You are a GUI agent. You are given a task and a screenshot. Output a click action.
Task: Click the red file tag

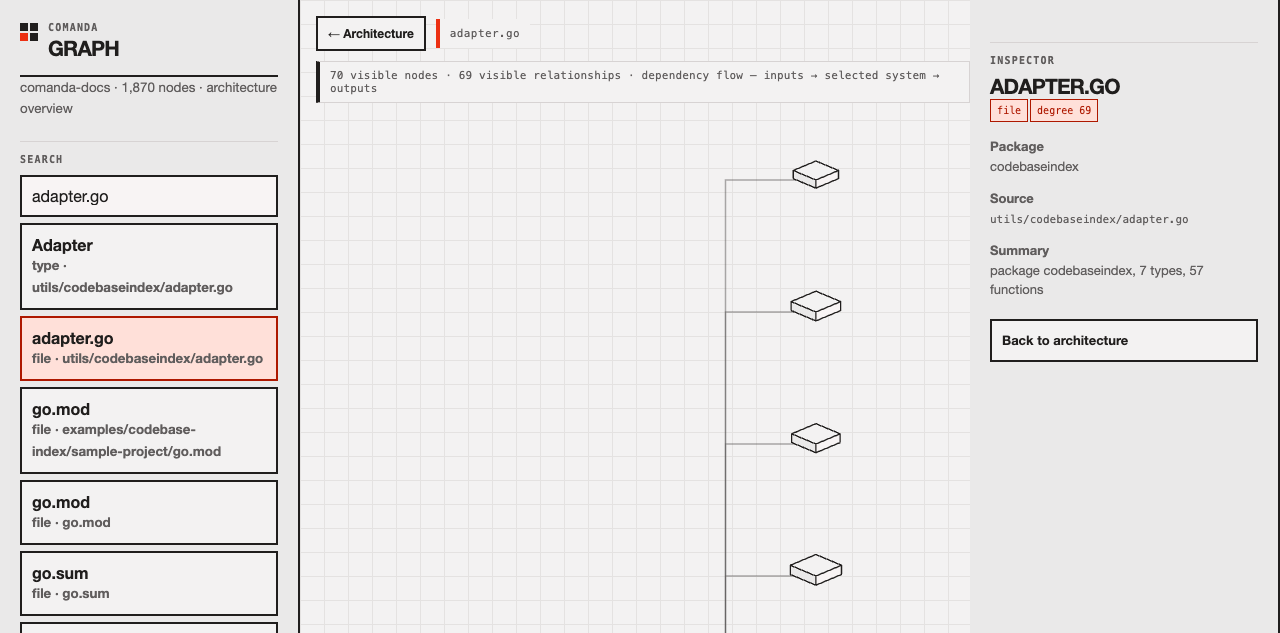coord(1009,110)
